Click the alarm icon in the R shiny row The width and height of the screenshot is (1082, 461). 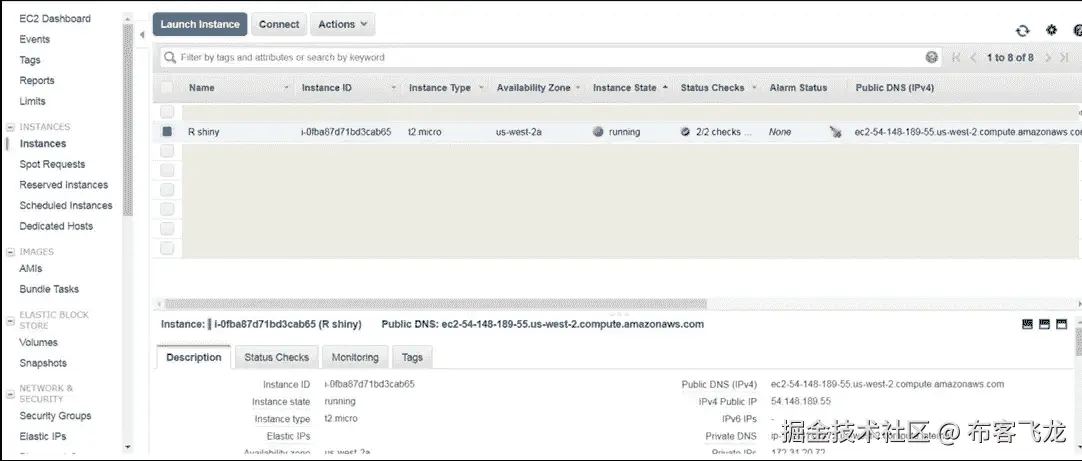(x=836, y=132)
